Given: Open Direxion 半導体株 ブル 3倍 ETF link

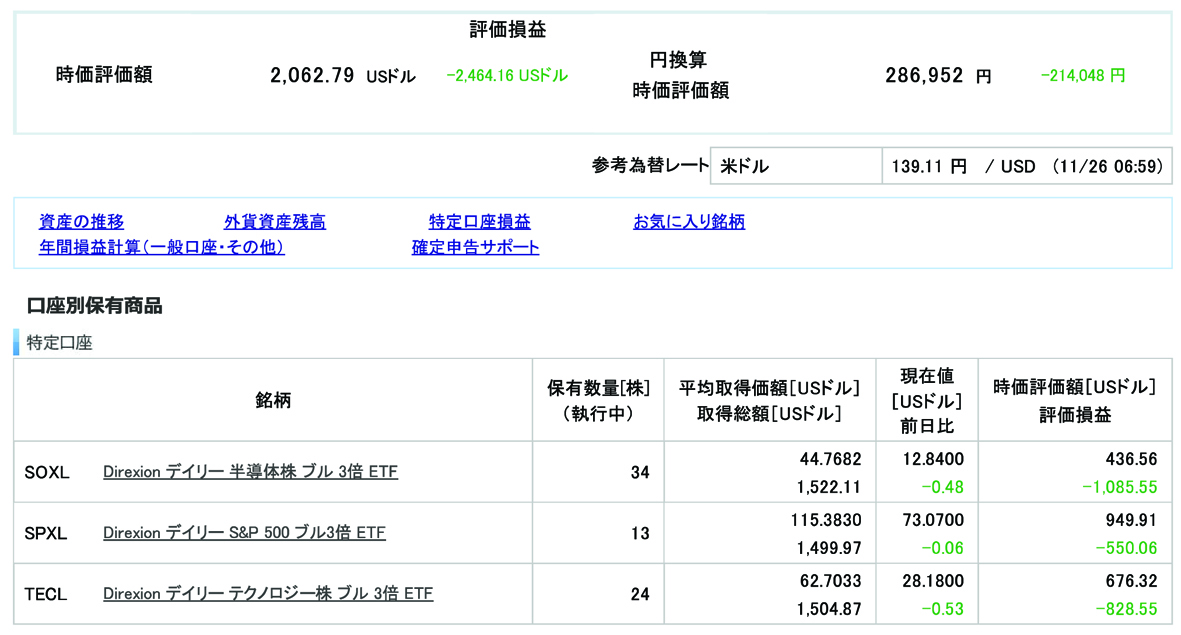Looking at the screenshot, I should 250,472.
